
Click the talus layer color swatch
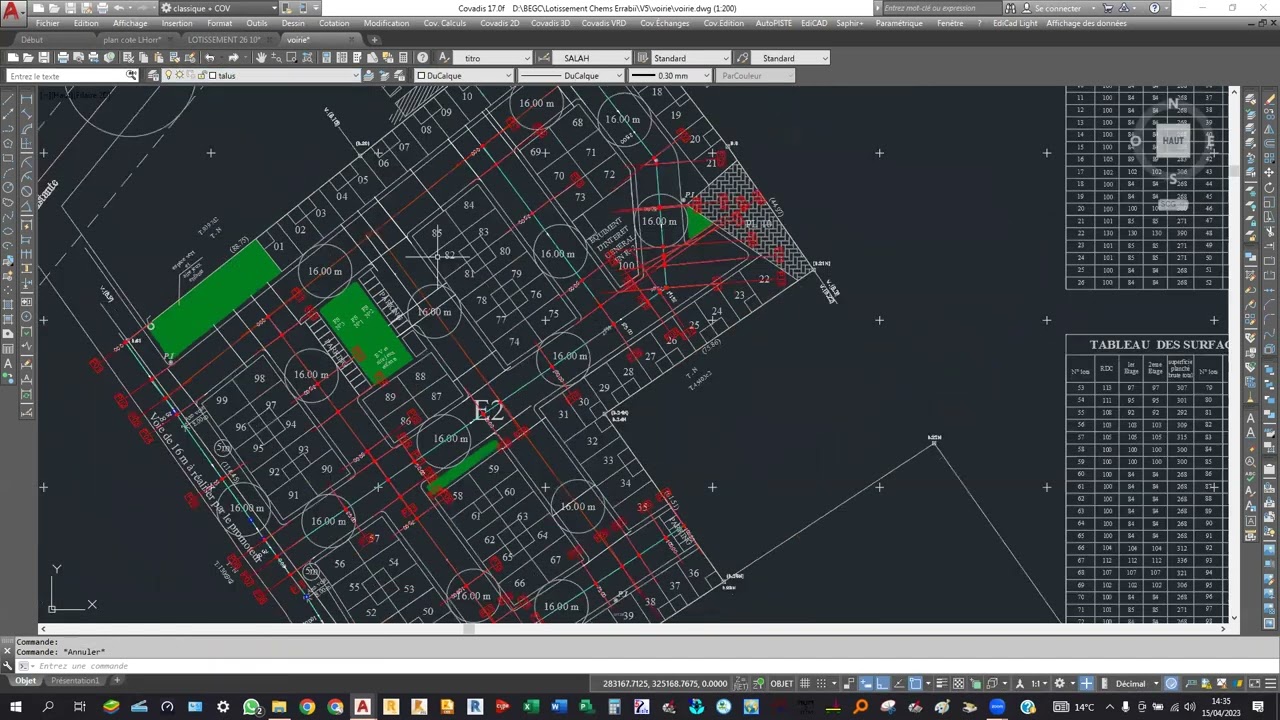[x=212, y=76]
